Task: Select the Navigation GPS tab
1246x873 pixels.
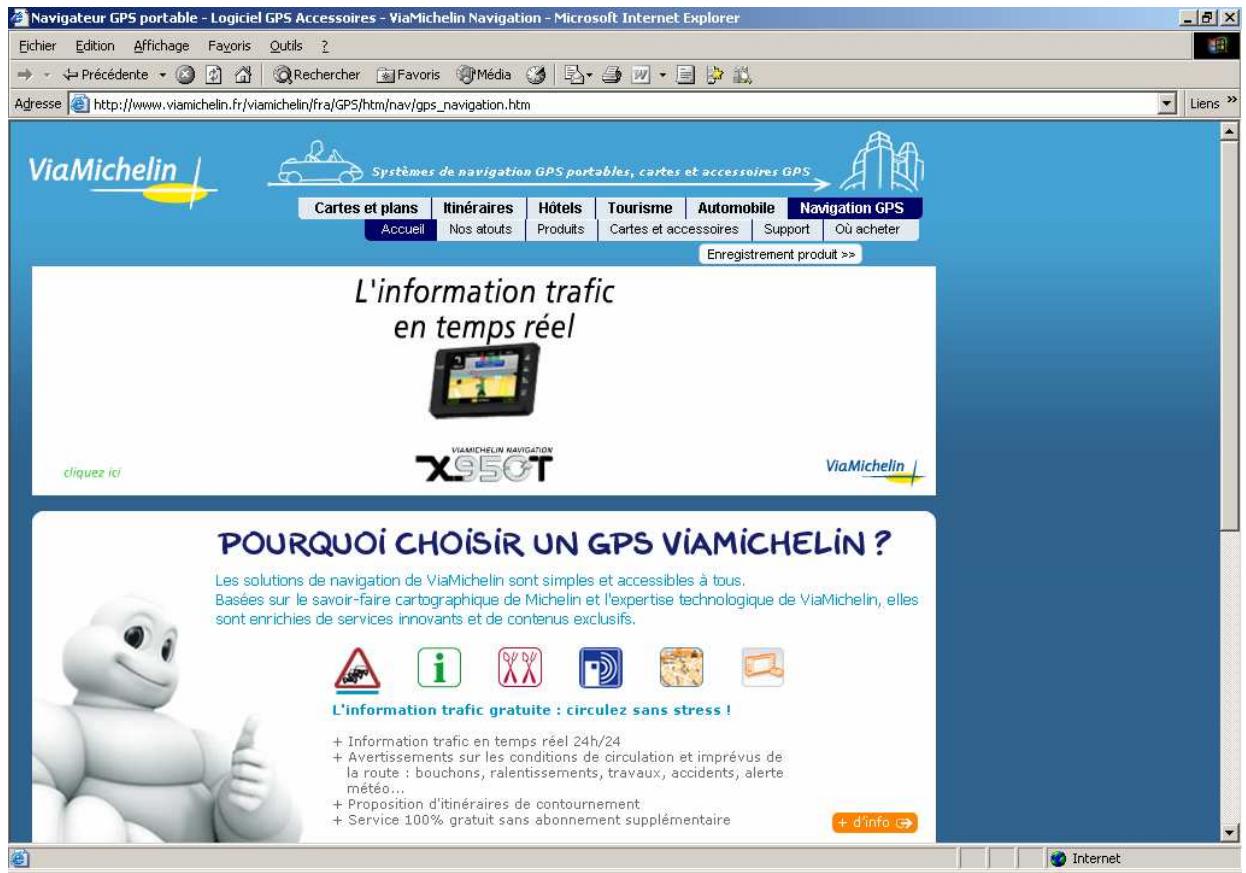Action: [853, 208]
